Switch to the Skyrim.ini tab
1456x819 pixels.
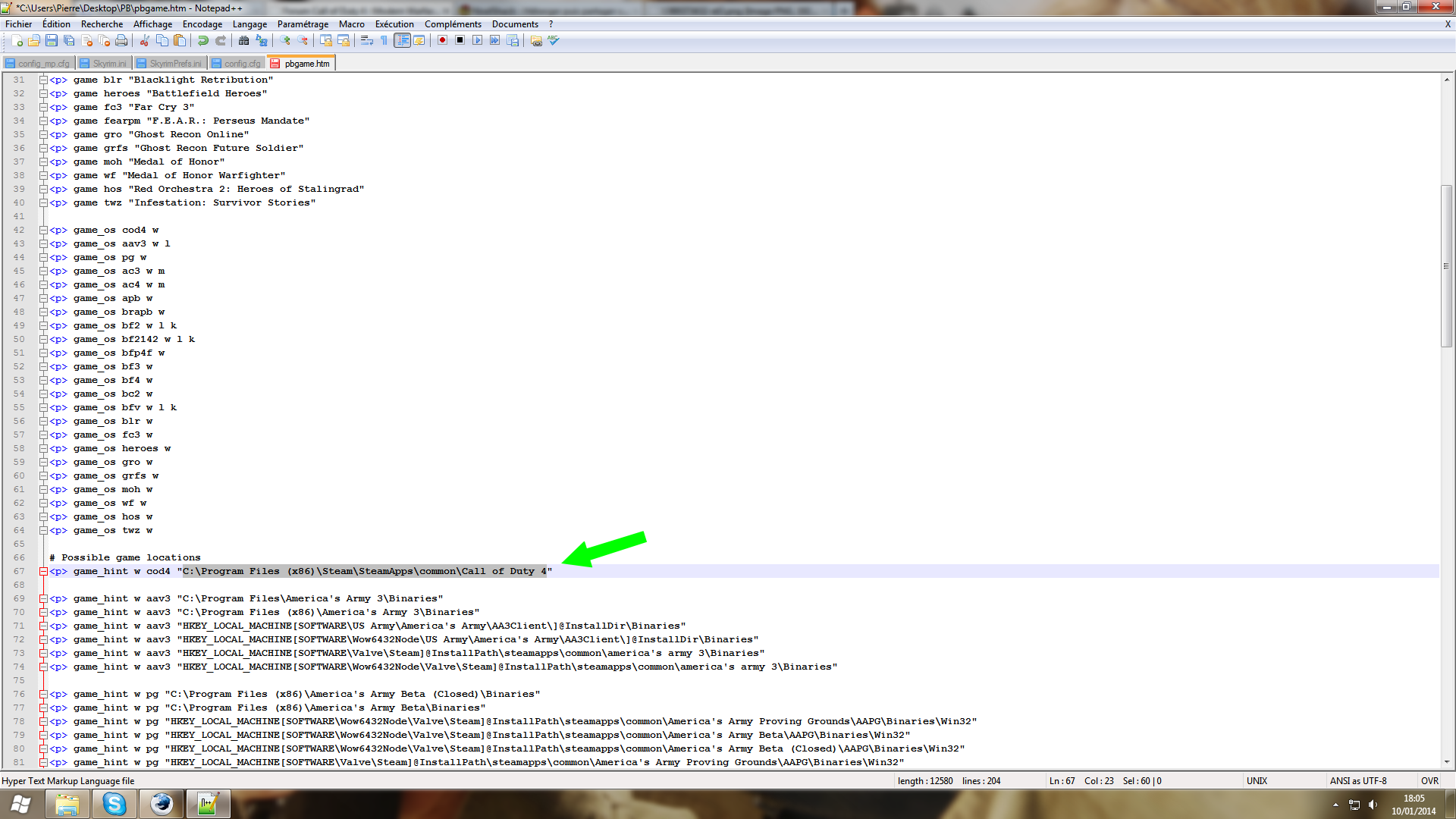104,64
